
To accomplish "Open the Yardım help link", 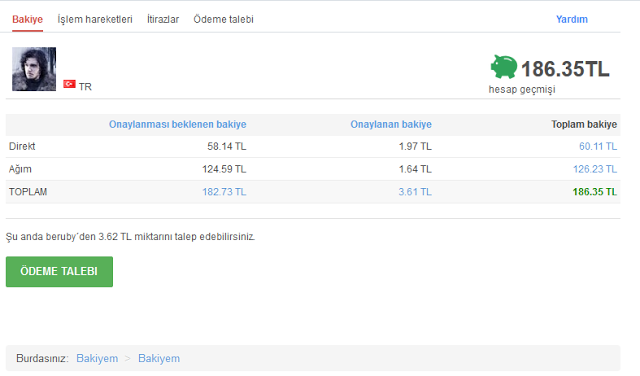I will (x=572, y=19).
